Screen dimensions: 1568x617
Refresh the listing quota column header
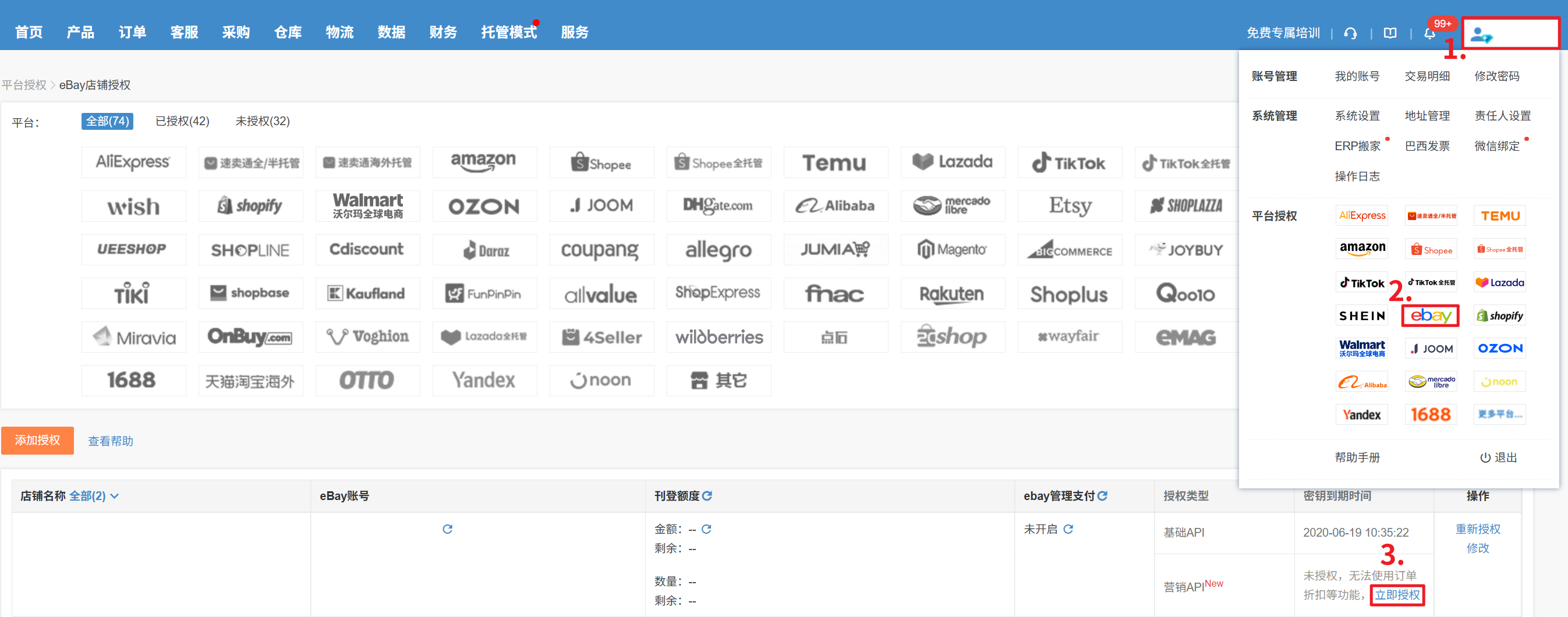tap(707, 496)
